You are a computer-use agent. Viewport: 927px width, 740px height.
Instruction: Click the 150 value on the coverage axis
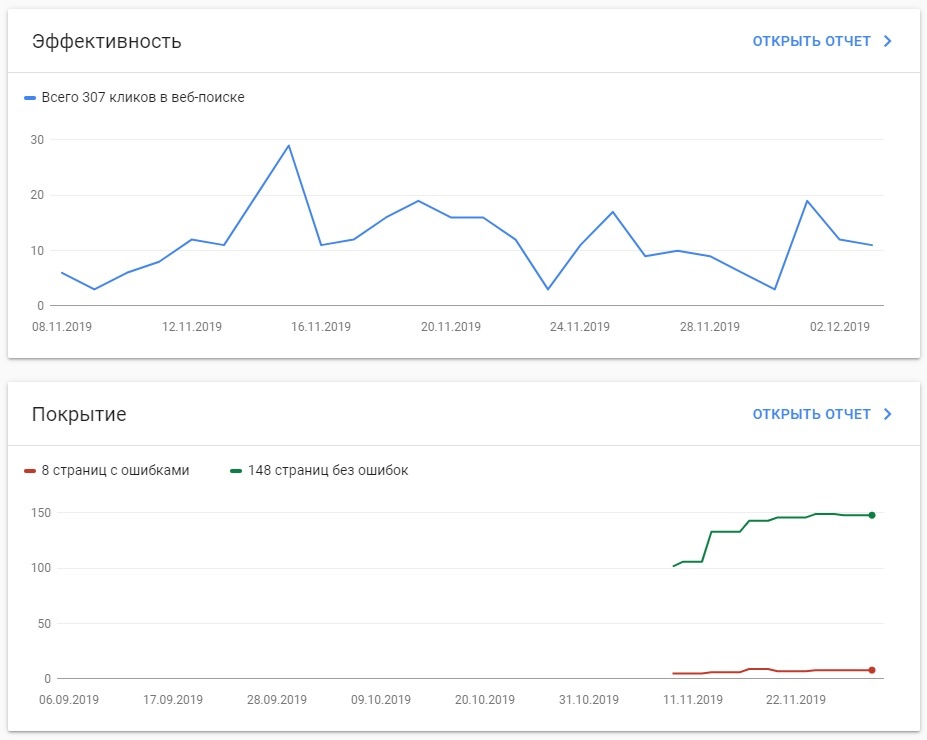point(42,513)
